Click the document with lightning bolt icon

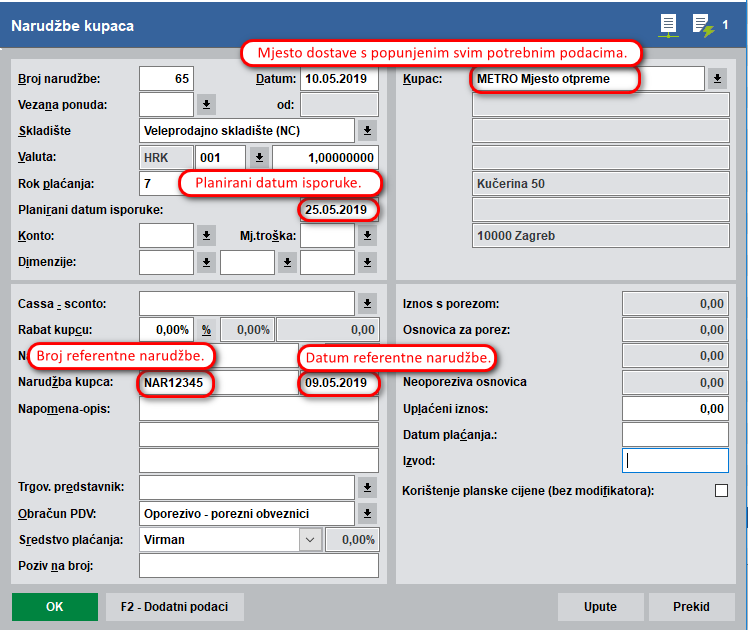pos(703,25)
